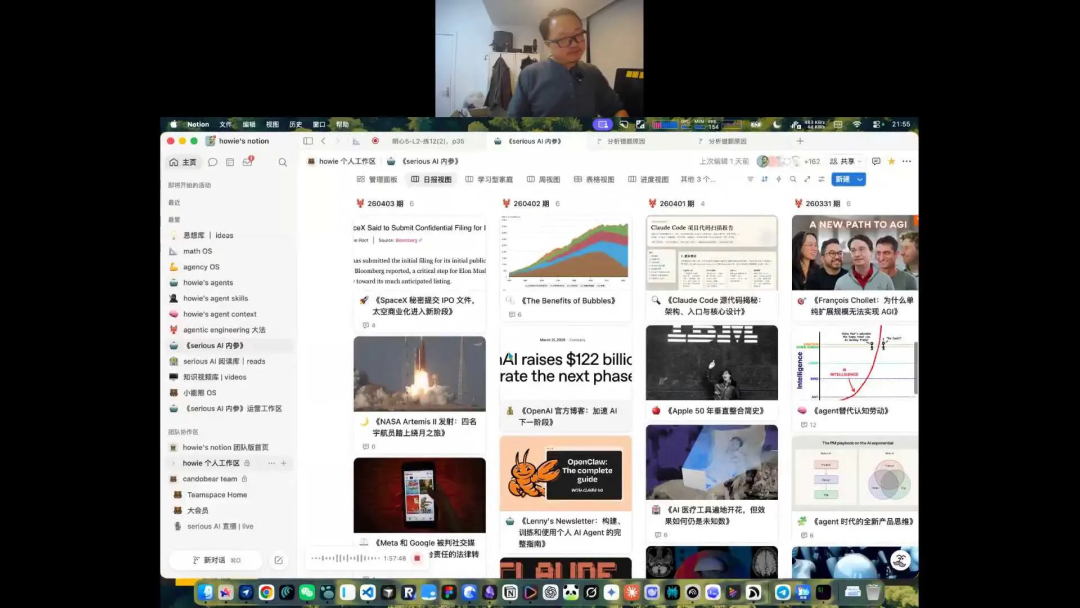Click the filter icon in database toolbar

pyautogui.click(x=750, y=179)
